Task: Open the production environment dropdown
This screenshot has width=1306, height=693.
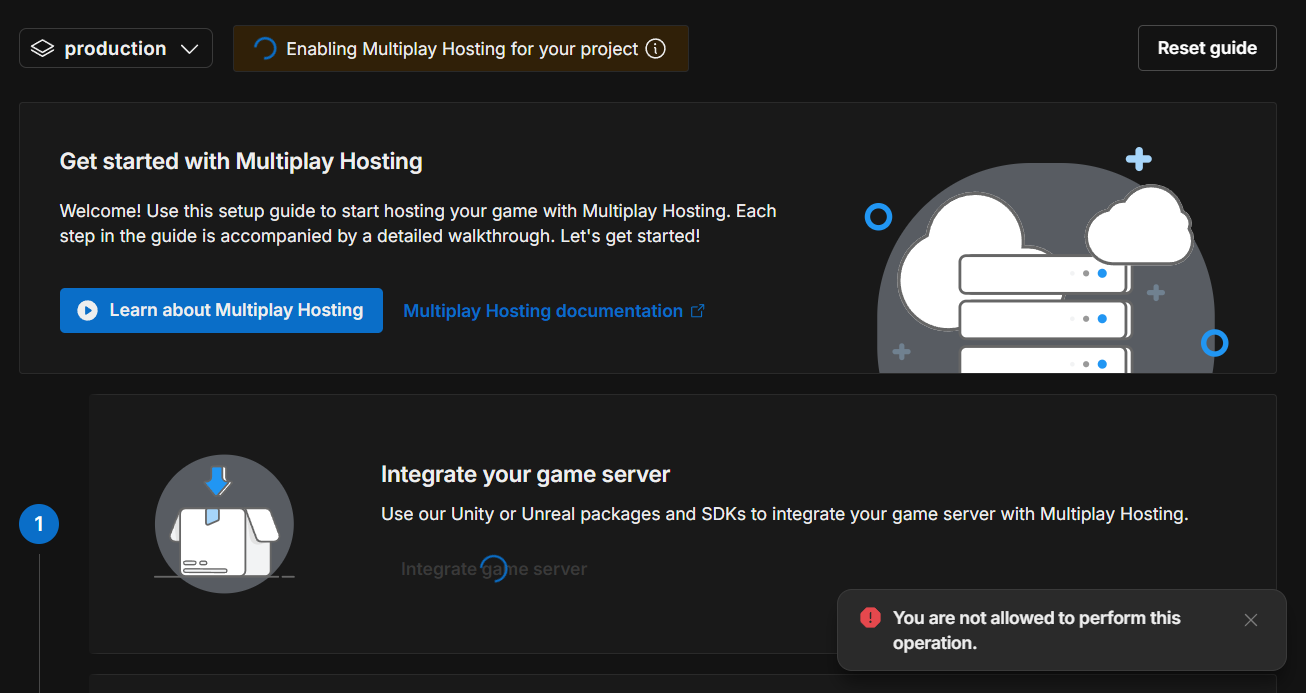Action: (115, 47)
